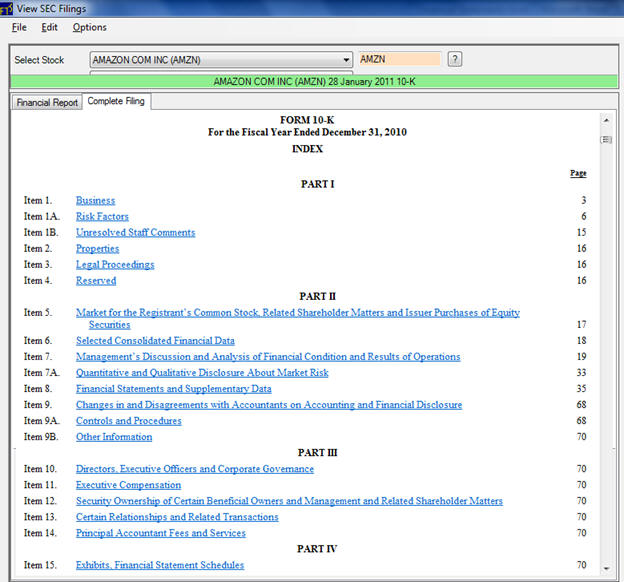Open the Risk Factors link
Screen dimensions: 624x582
pos(102,216)
